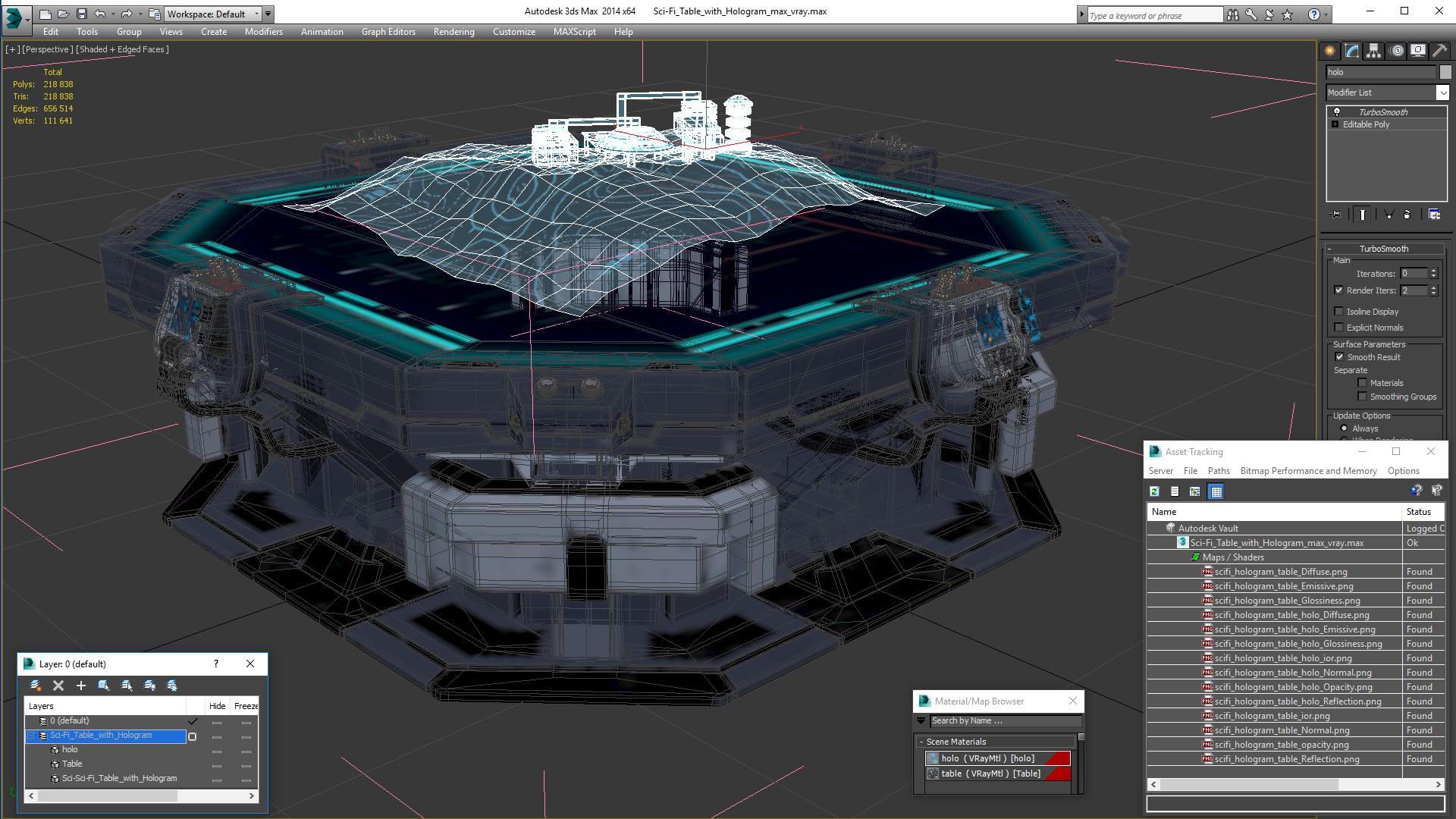Toggle TurboSmooth modifier lightbulb

click(1337, 111)
